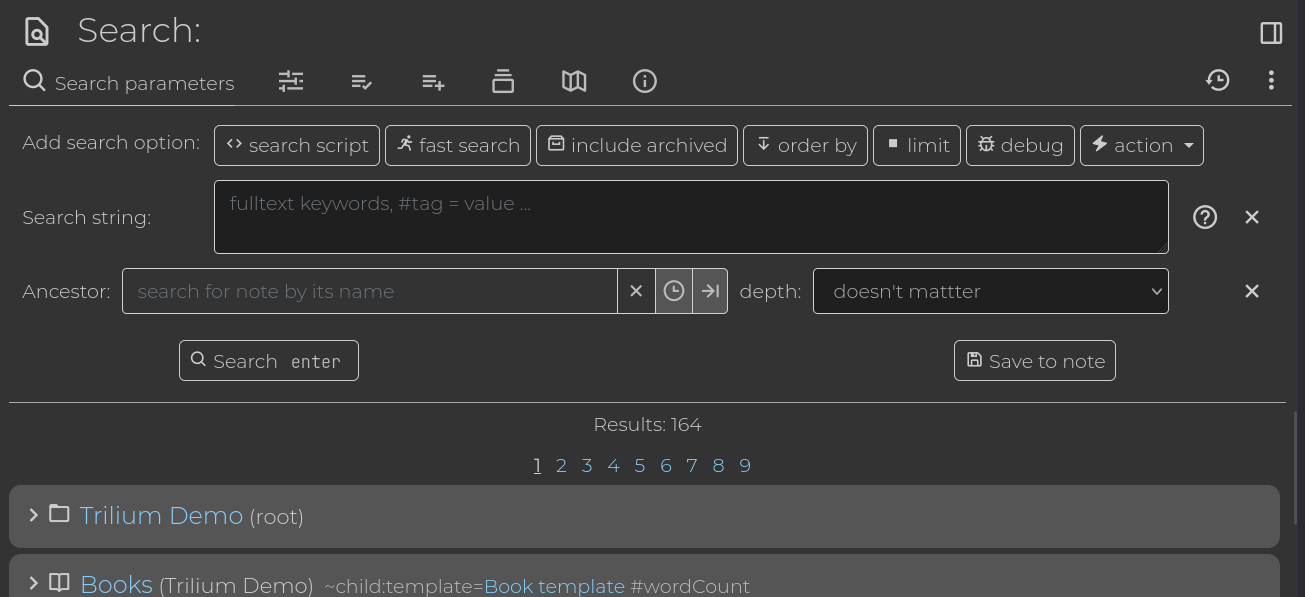Add the search script option
Screen dimensions: 1305x597
[x=297, y=145]
